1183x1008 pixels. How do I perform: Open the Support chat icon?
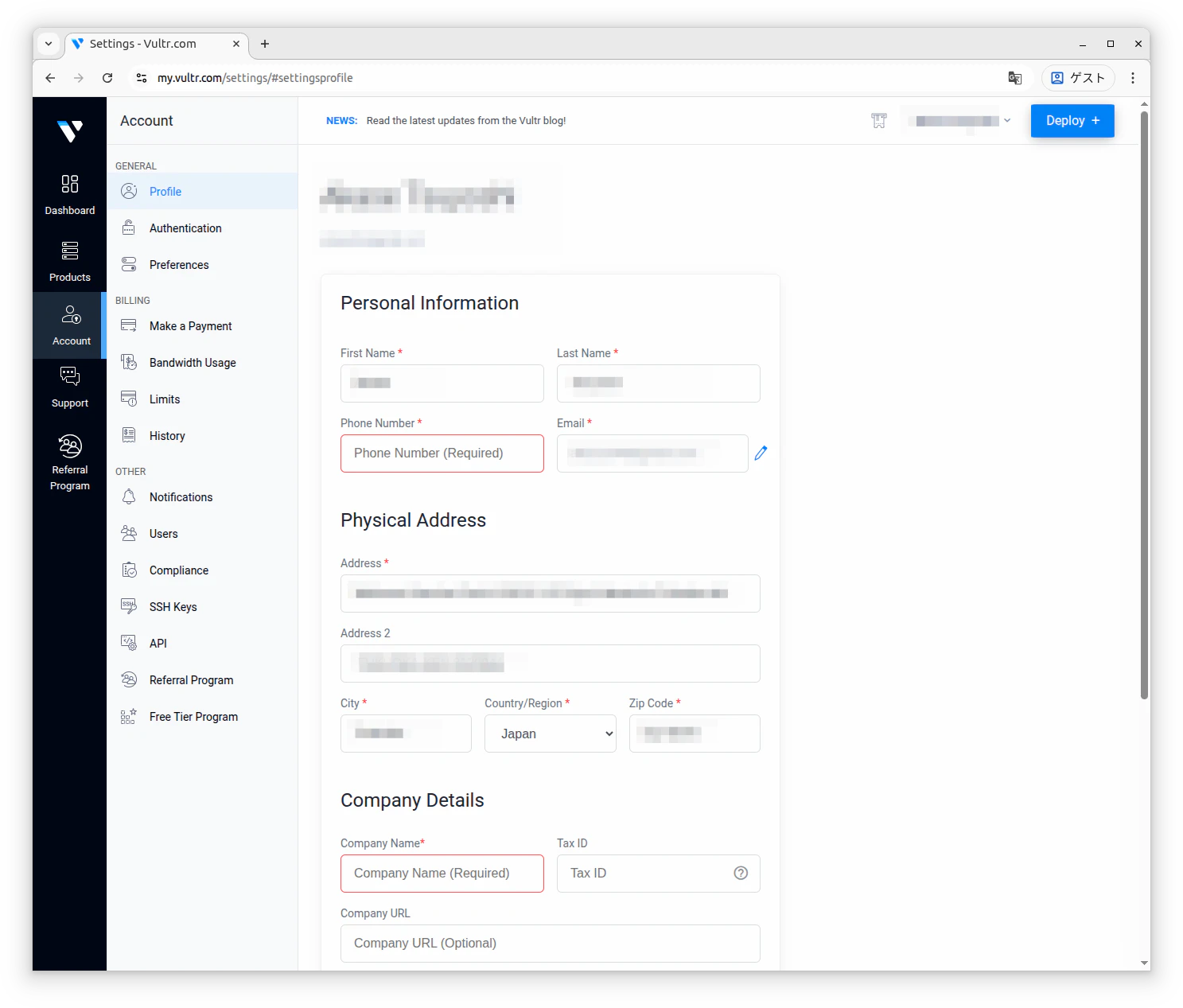pyautogui.click(x=70, y=376)
